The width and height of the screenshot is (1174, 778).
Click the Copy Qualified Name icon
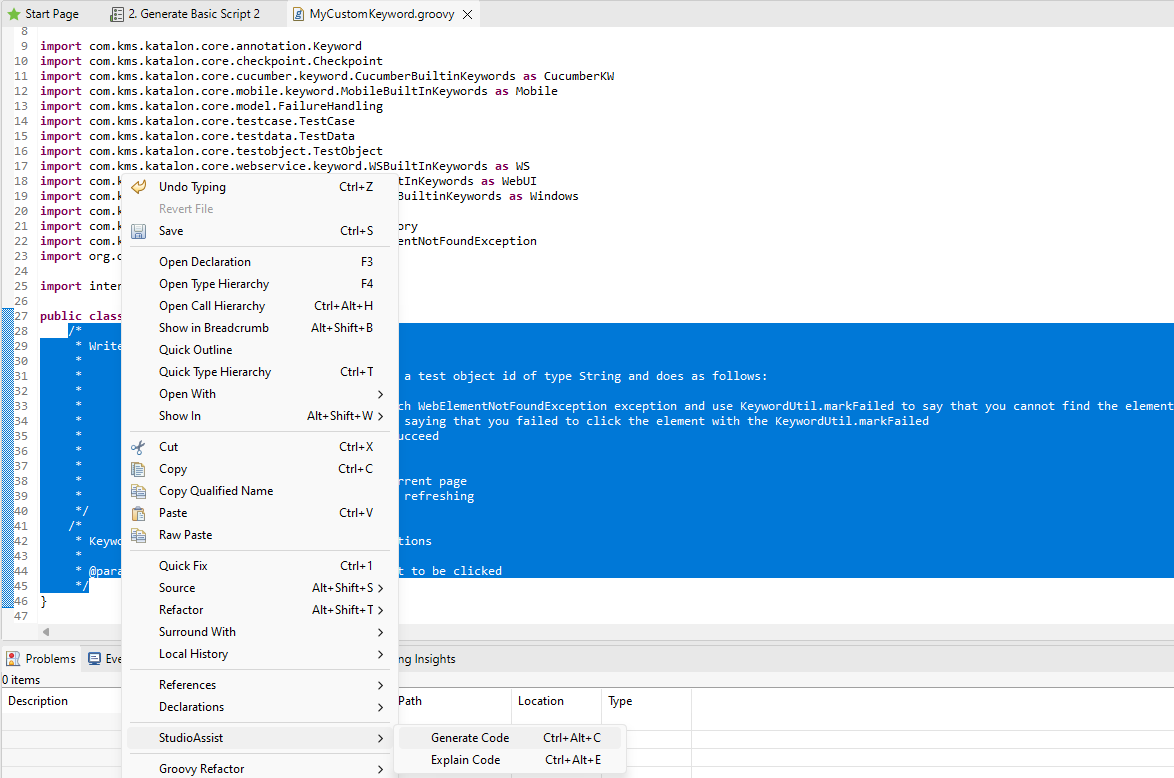139,491
